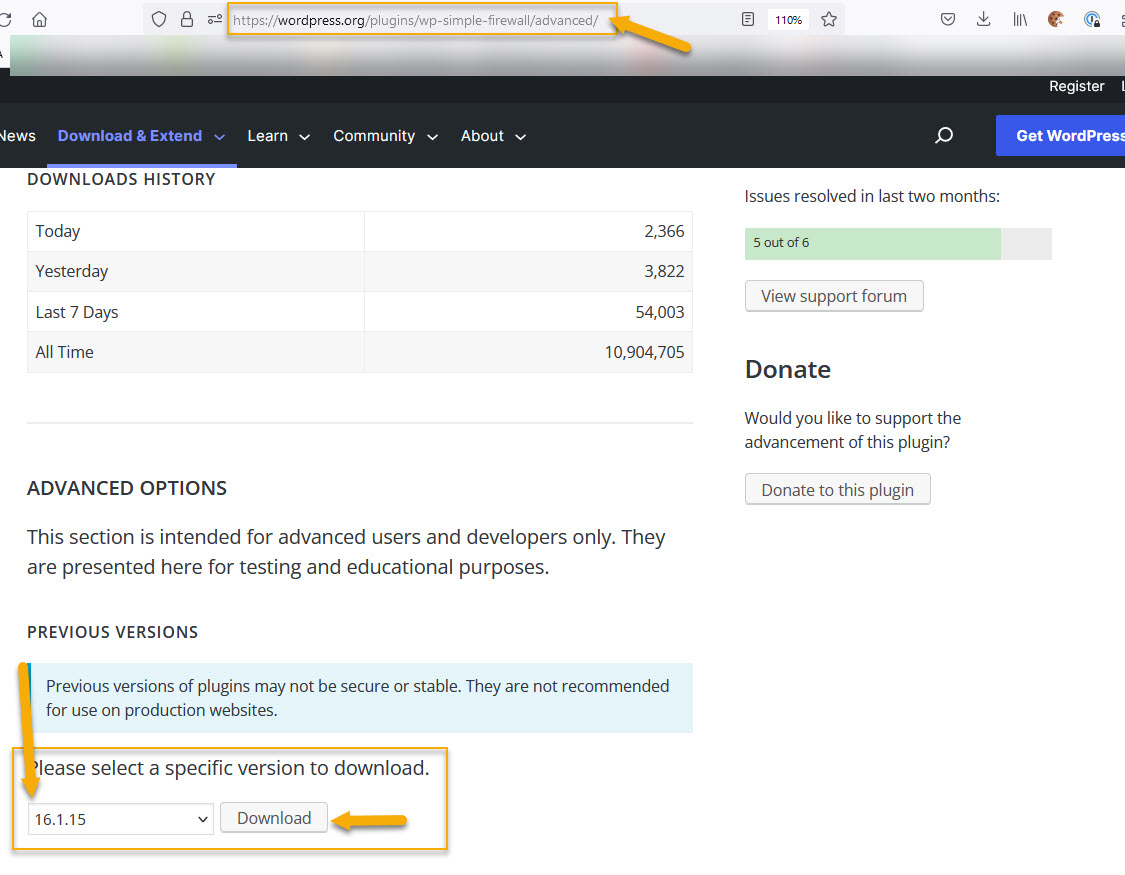The width and height of the screenshot is (1125, 875).
Task: Open the search magnifier on WordPress navbar
Action: coord(943,135)
